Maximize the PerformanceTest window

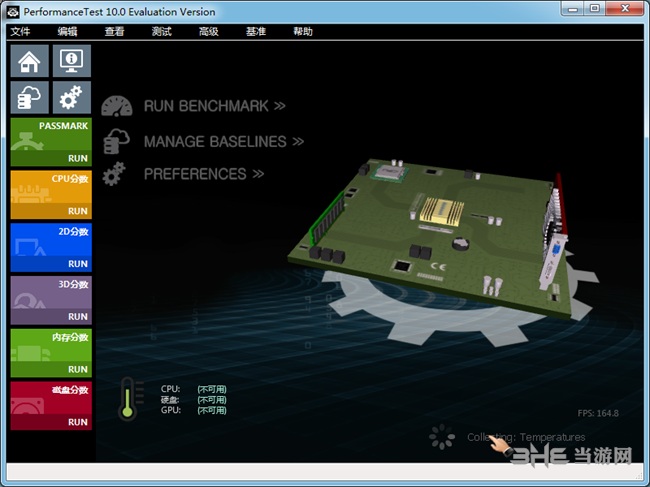pyautogui.click(x=595, y=8)
